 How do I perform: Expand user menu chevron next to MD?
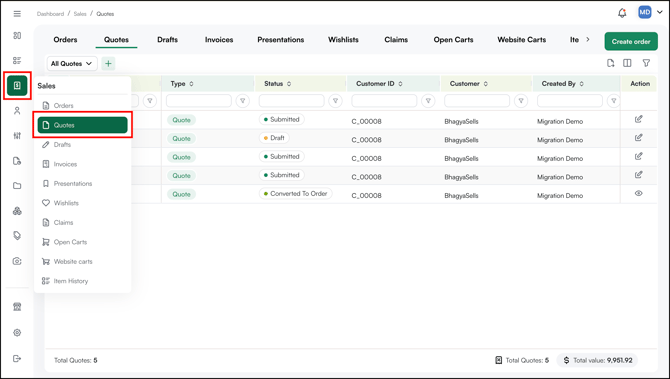click(659, 12)
